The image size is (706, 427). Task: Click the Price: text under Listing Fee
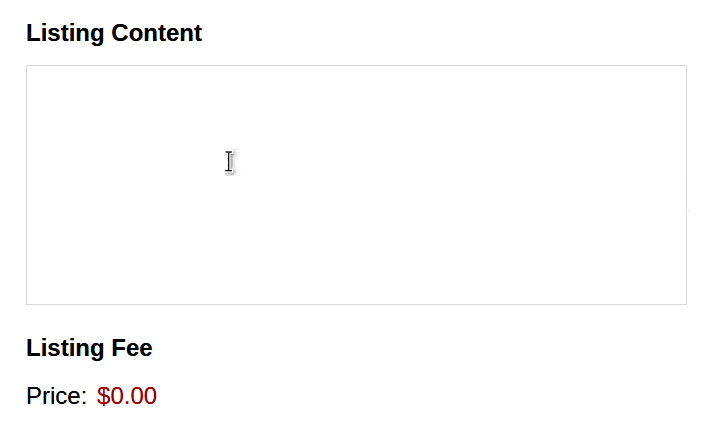56,396
